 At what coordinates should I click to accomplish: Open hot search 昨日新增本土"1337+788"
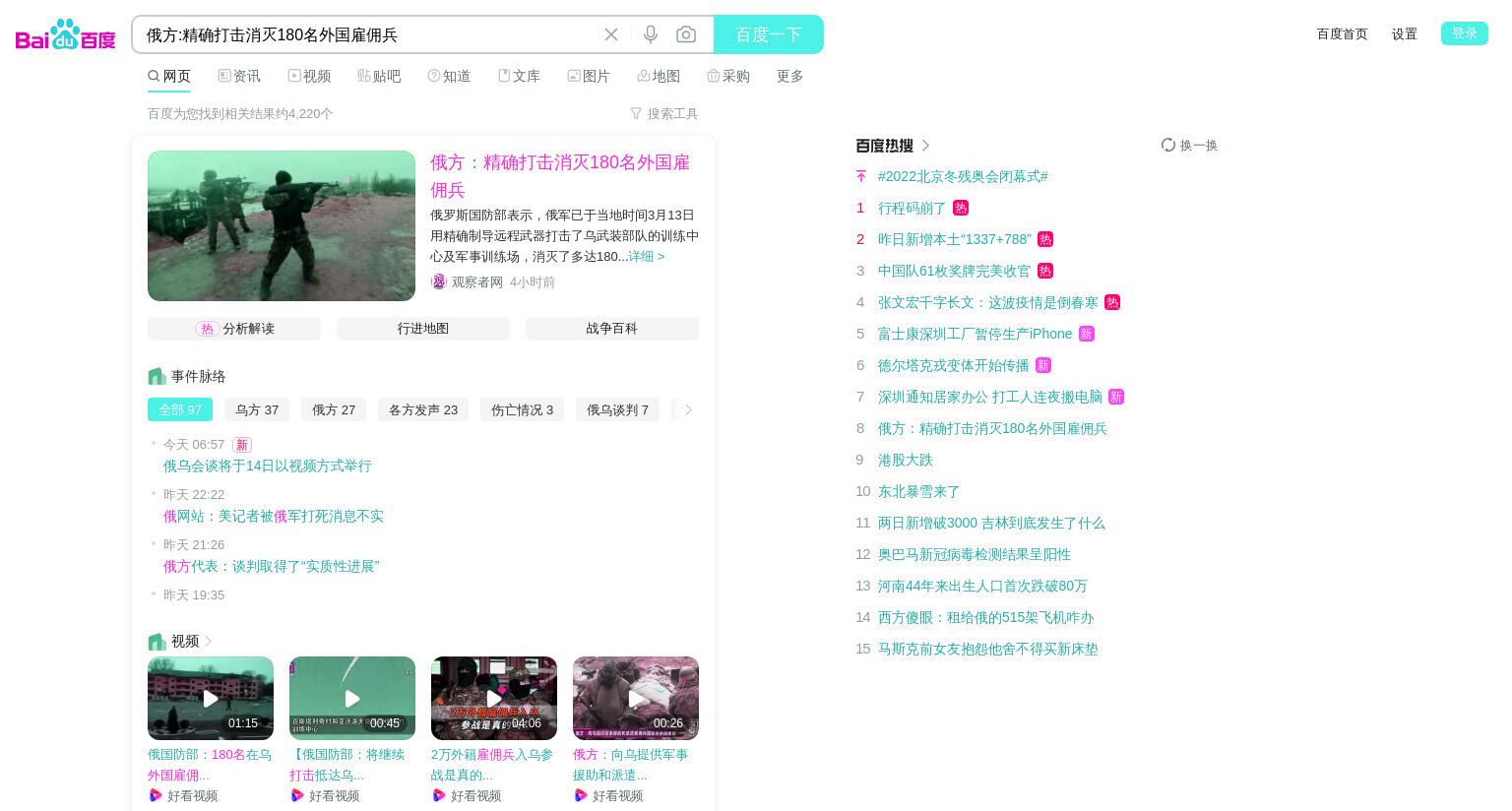[955, 239]
